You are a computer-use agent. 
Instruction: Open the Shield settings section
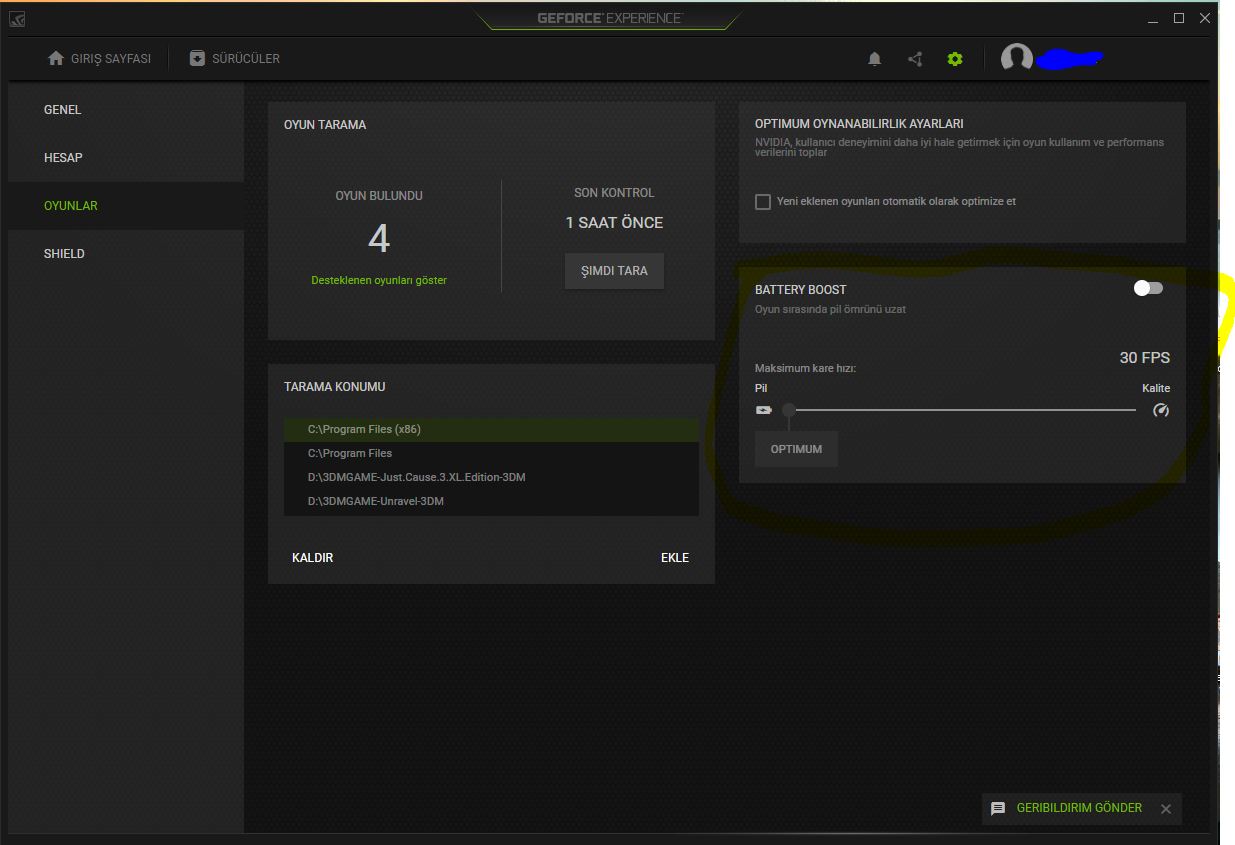pos(64,254)
